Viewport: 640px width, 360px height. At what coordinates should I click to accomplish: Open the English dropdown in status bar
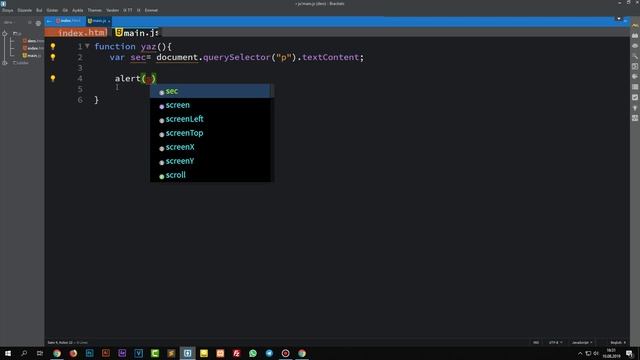point(618,342)
